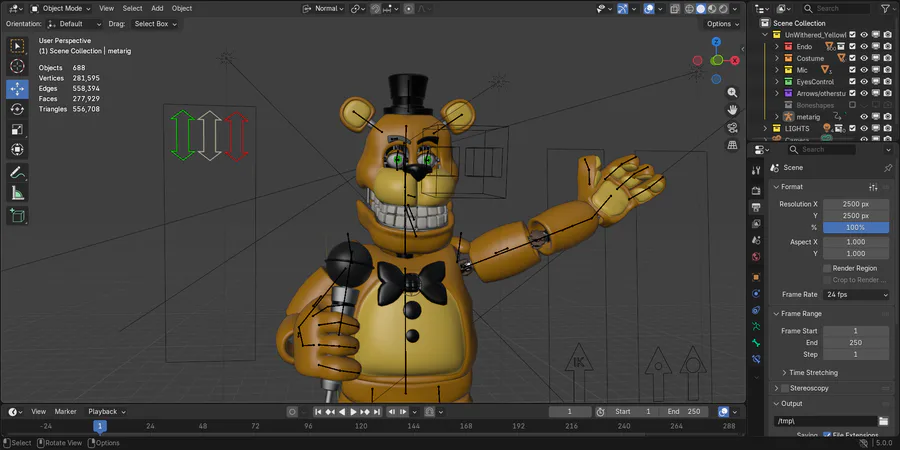This screenshot has height=450, width=900.
Task: Pin the Scene properties context
Action: tap(887, 168)
